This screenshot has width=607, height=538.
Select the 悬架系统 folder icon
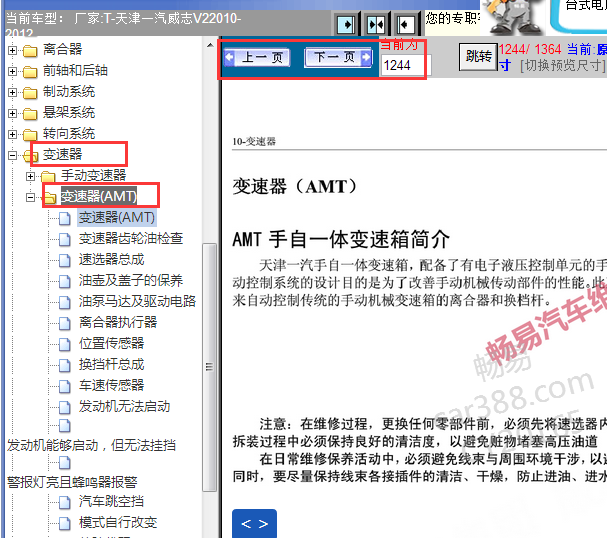[x=30, y=113]
